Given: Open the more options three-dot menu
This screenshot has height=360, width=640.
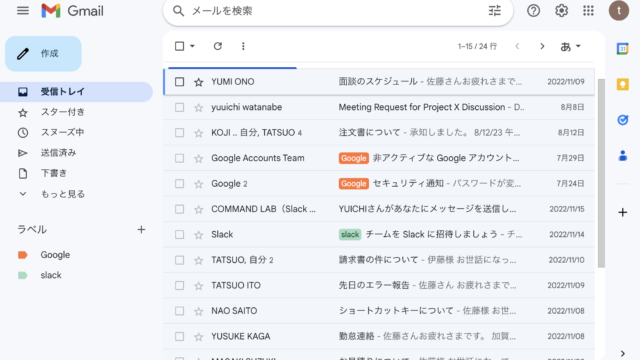Looking at the screenshot, I should (x=243, y=46).
